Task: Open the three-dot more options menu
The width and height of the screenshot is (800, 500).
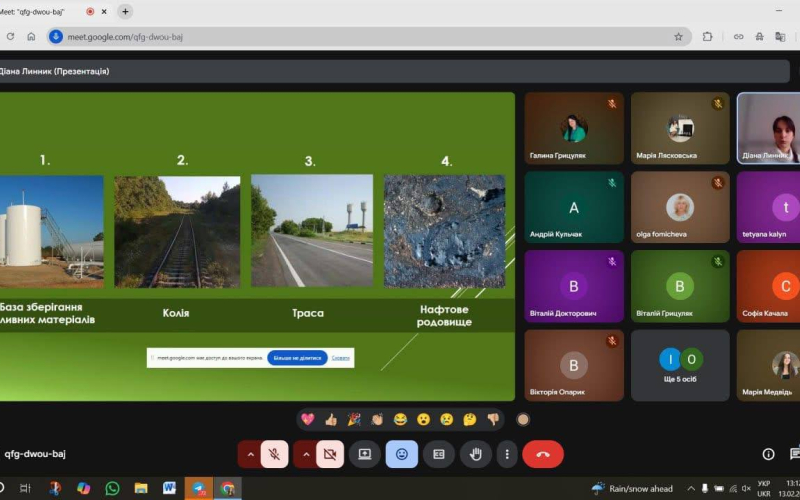Action: tap(507, 454)
